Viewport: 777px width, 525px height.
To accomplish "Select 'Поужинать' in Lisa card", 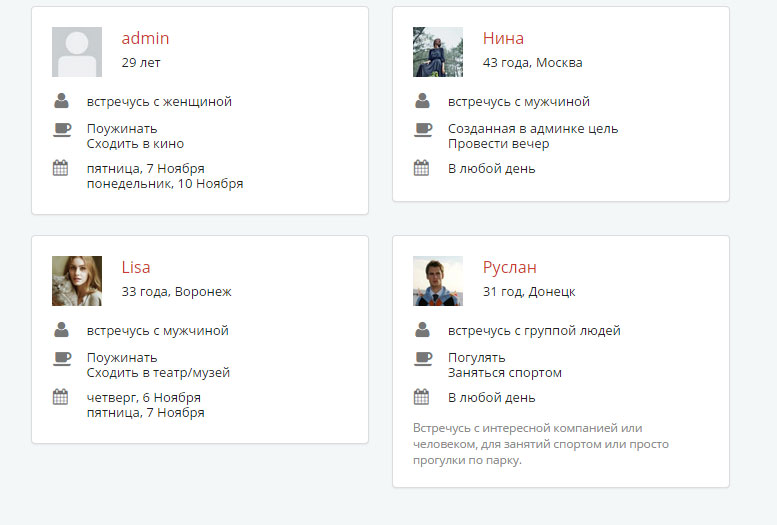I will 122,358.
